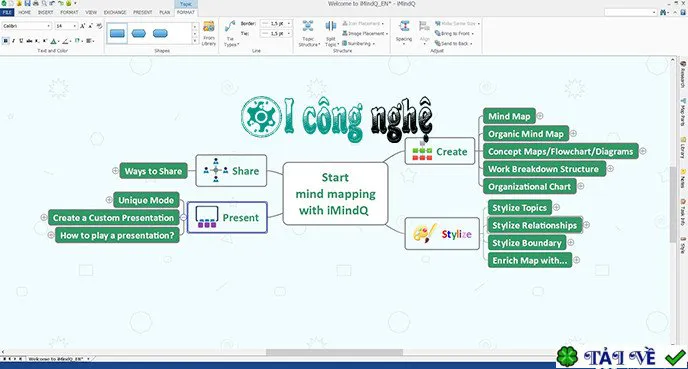Toggle Underline text formatting
Viewport: 688px width, 369px height.
[21, 41]
